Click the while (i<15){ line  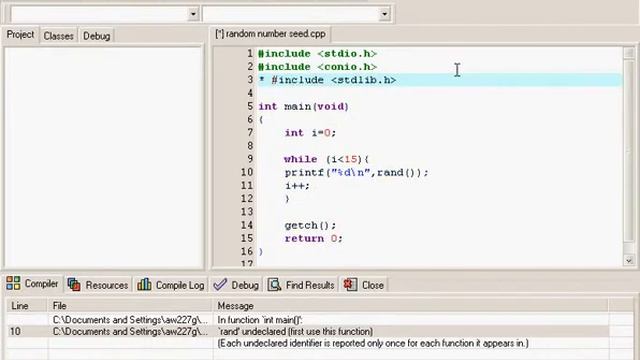(327, 159)
